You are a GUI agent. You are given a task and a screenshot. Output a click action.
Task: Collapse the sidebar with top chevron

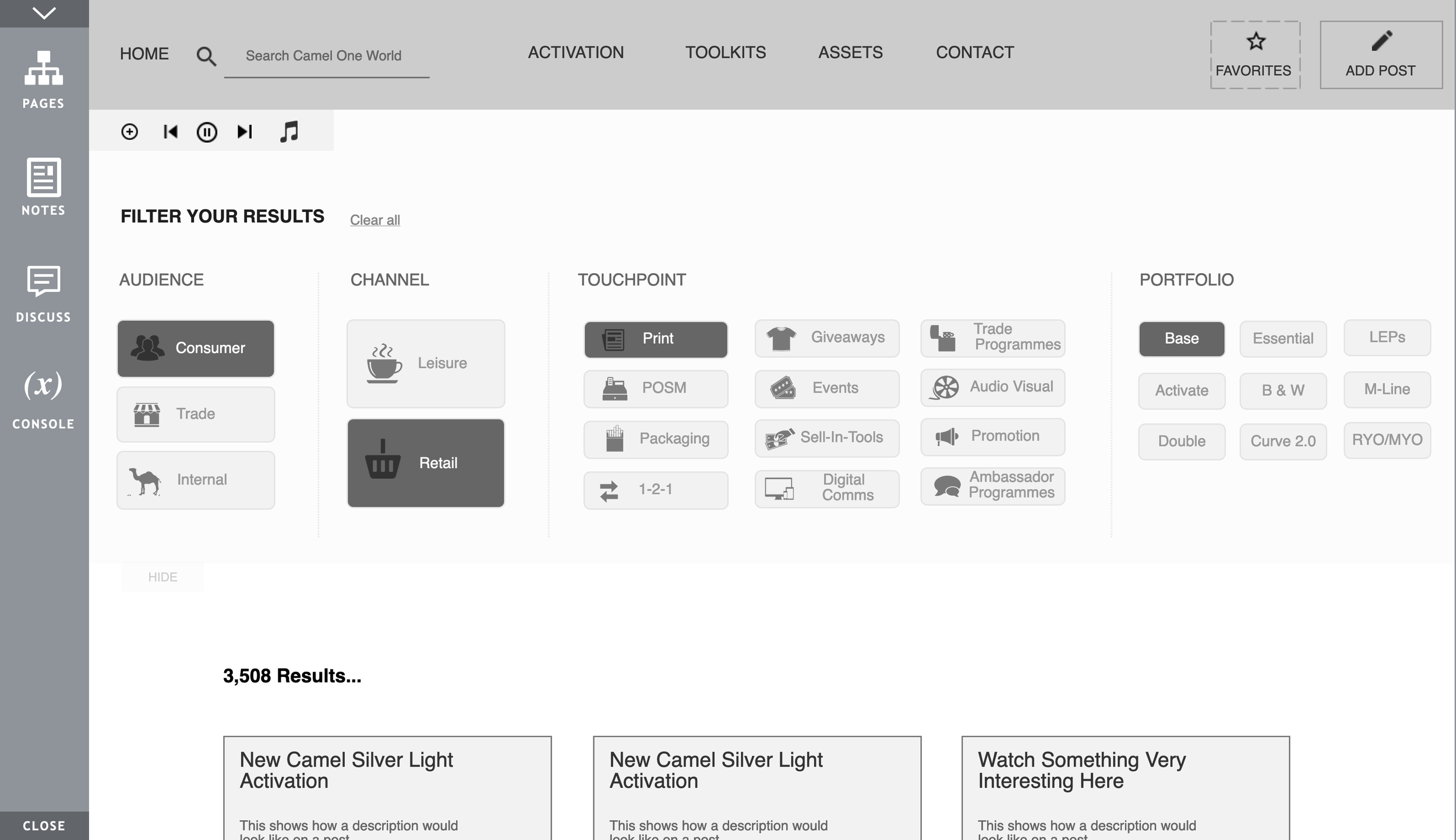pyautogui.click(x=44, y=13)
